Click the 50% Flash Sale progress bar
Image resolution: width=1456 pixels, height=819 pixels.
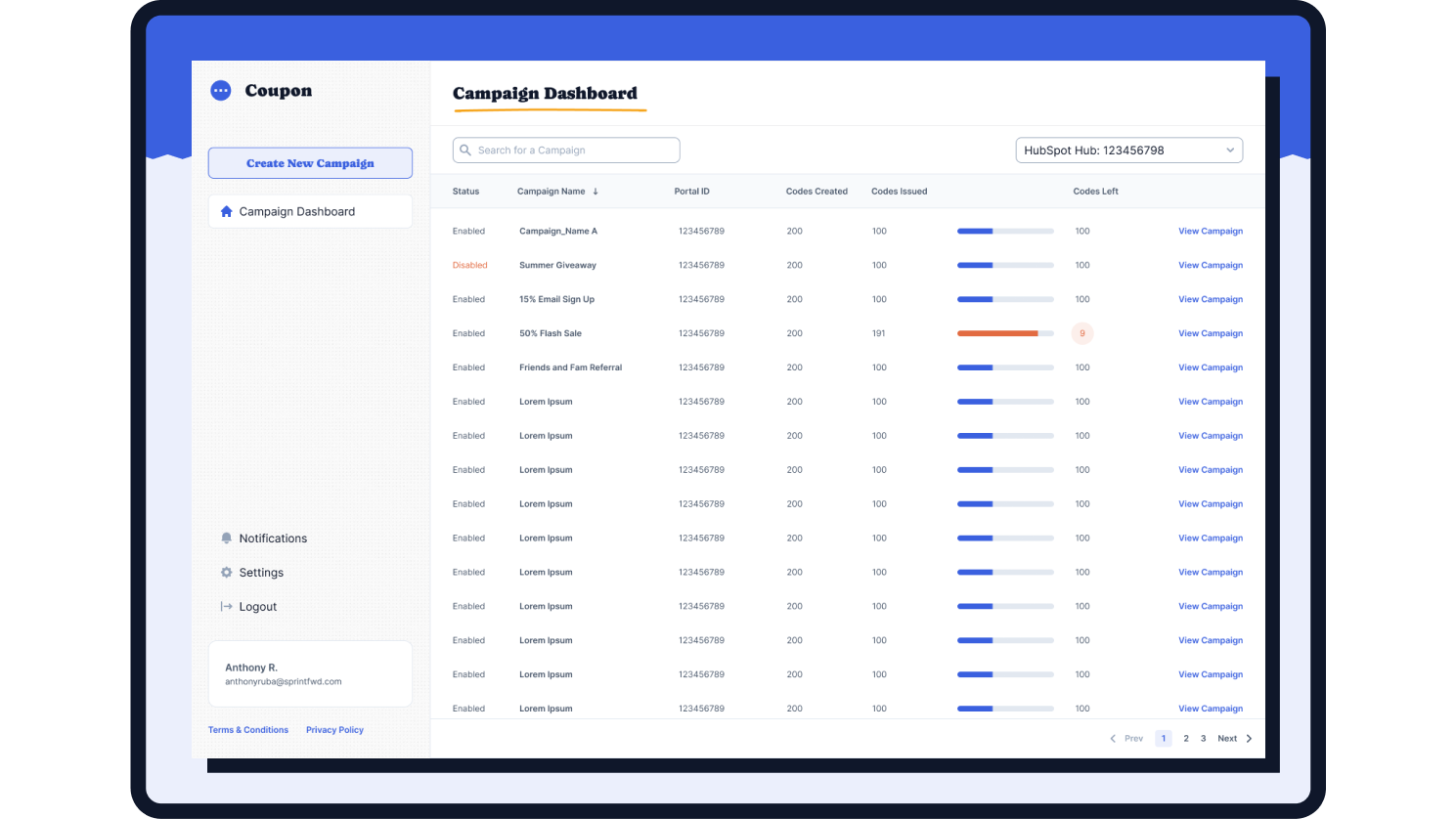click(x=1005, y=333)
